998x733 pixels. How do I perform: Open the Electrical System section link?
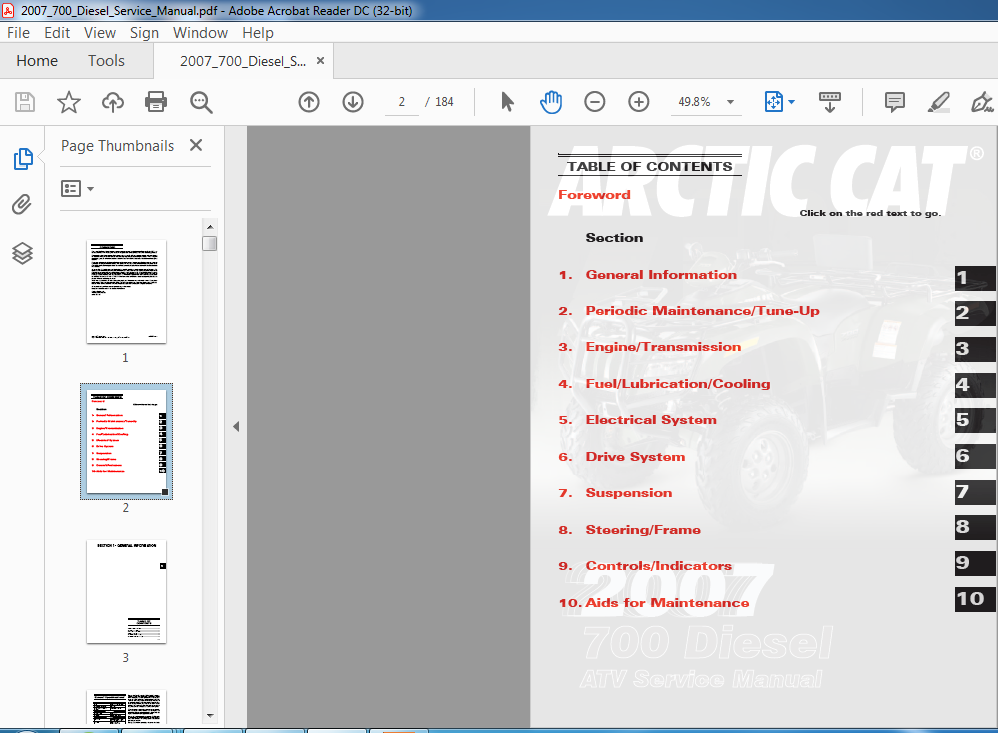[651, 420]
